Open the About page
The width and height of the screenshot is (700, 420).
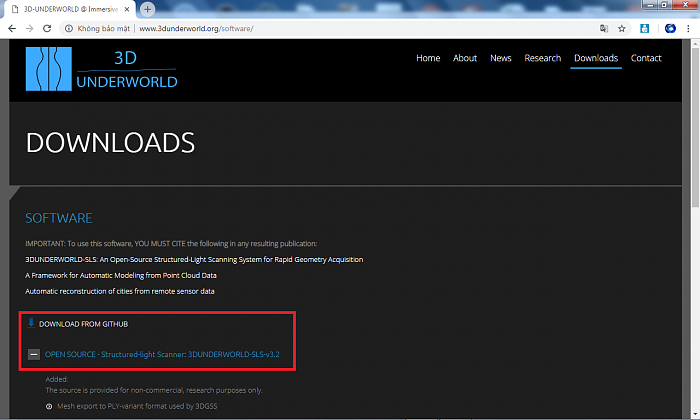(465, 58)
